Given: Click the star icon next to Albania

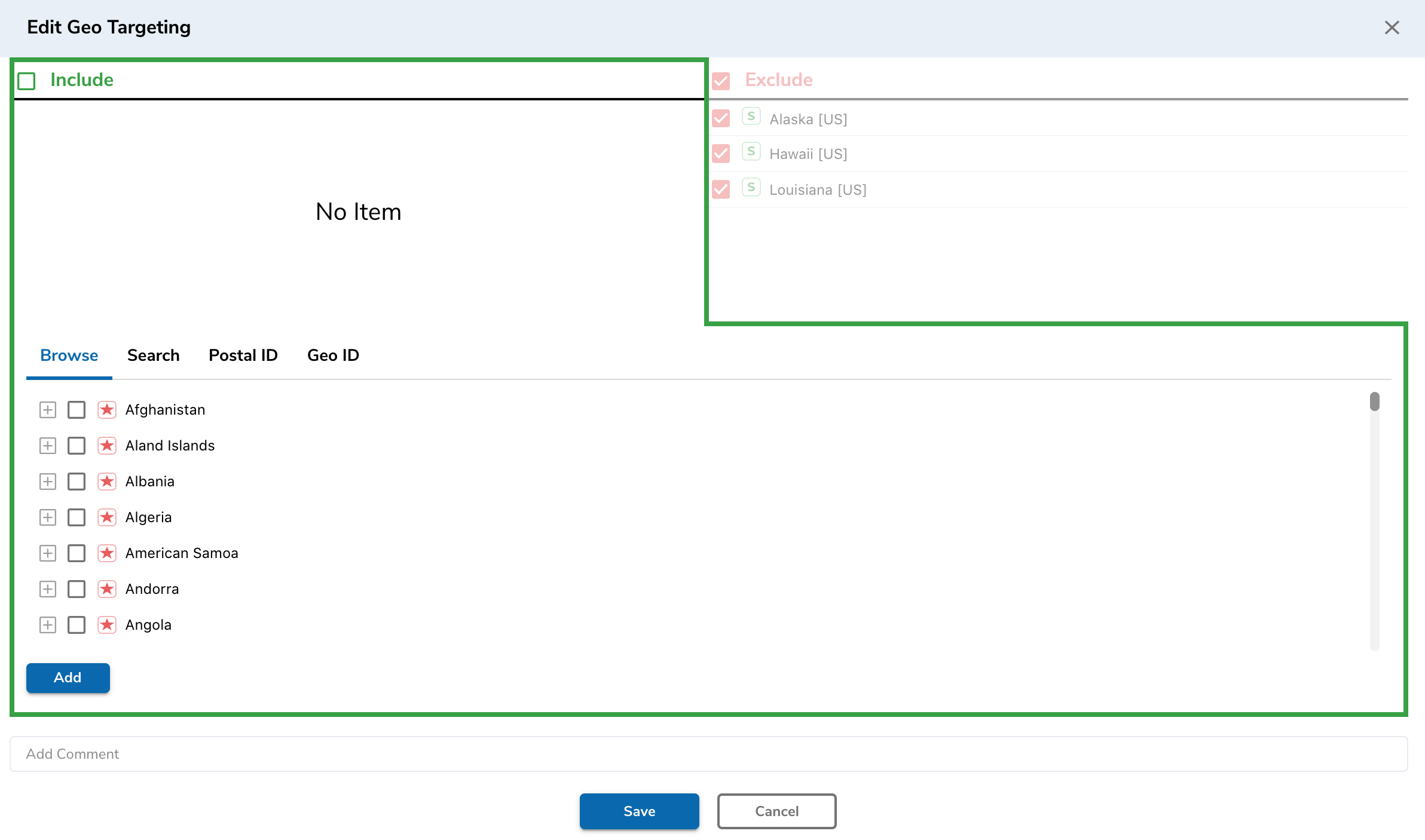Looking at the screenshot, I should (x=107, y=482).
